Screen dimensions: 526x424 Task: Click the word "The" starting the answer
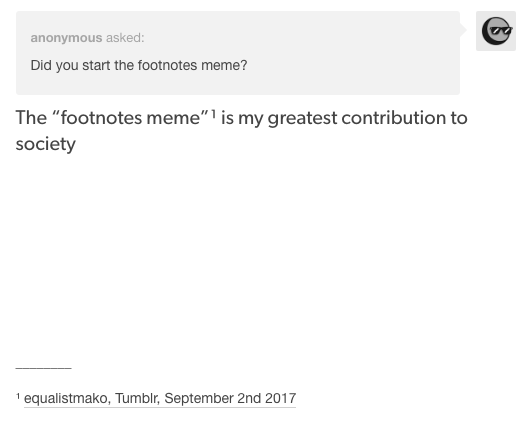[31, 118]
